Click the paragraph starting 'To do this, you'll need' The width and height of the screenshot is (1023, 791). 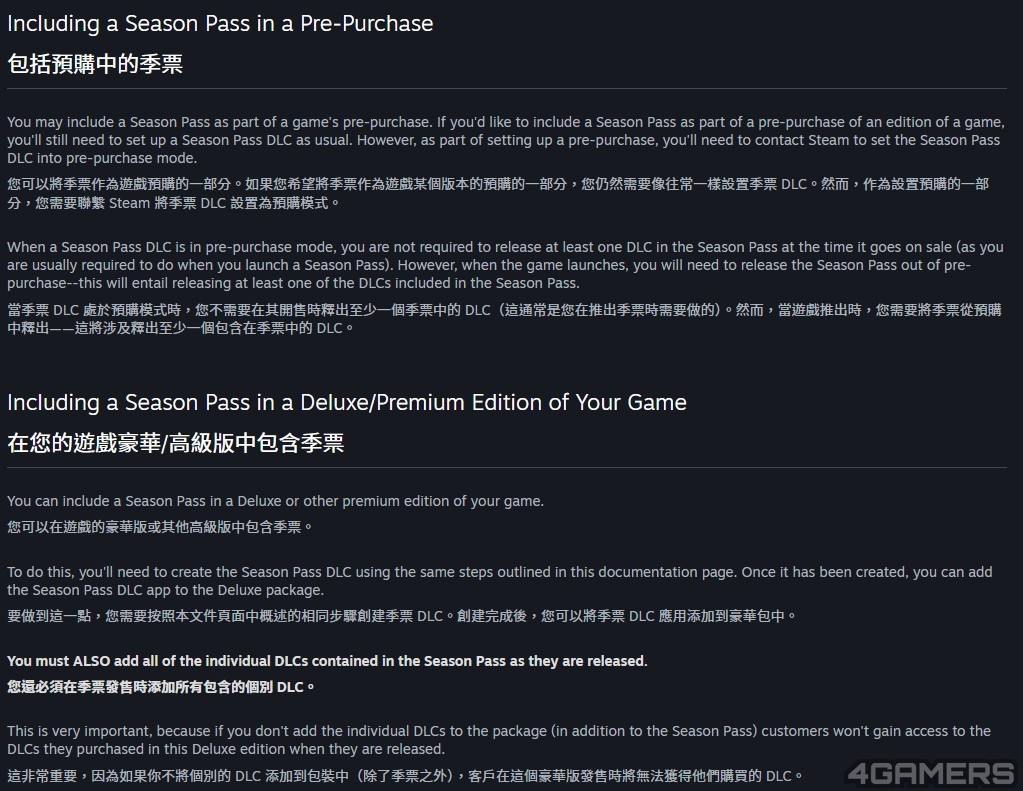pos(500,581)
